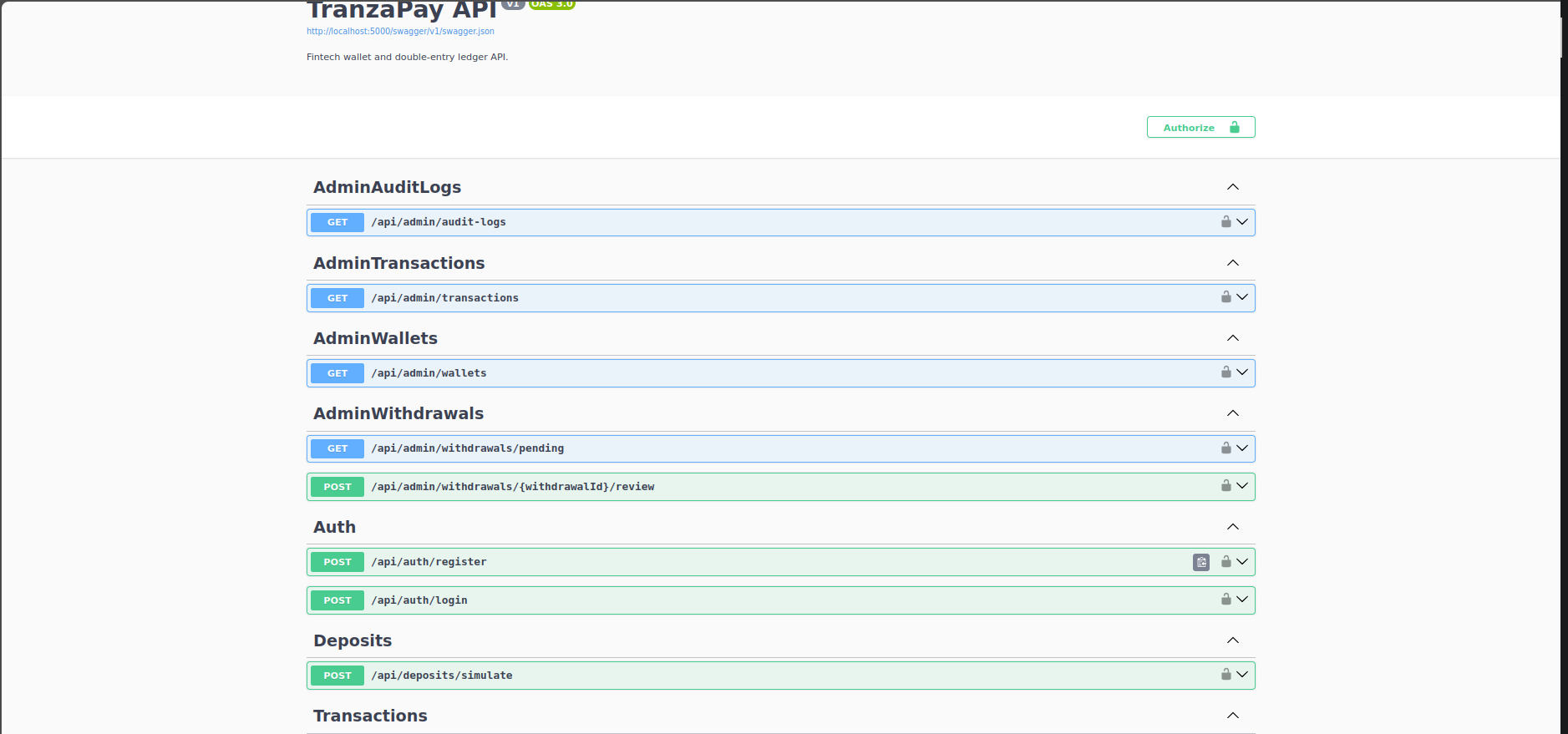Select the Transactions section heading
Screen dimensions: 1568x734
pos(370,716)
